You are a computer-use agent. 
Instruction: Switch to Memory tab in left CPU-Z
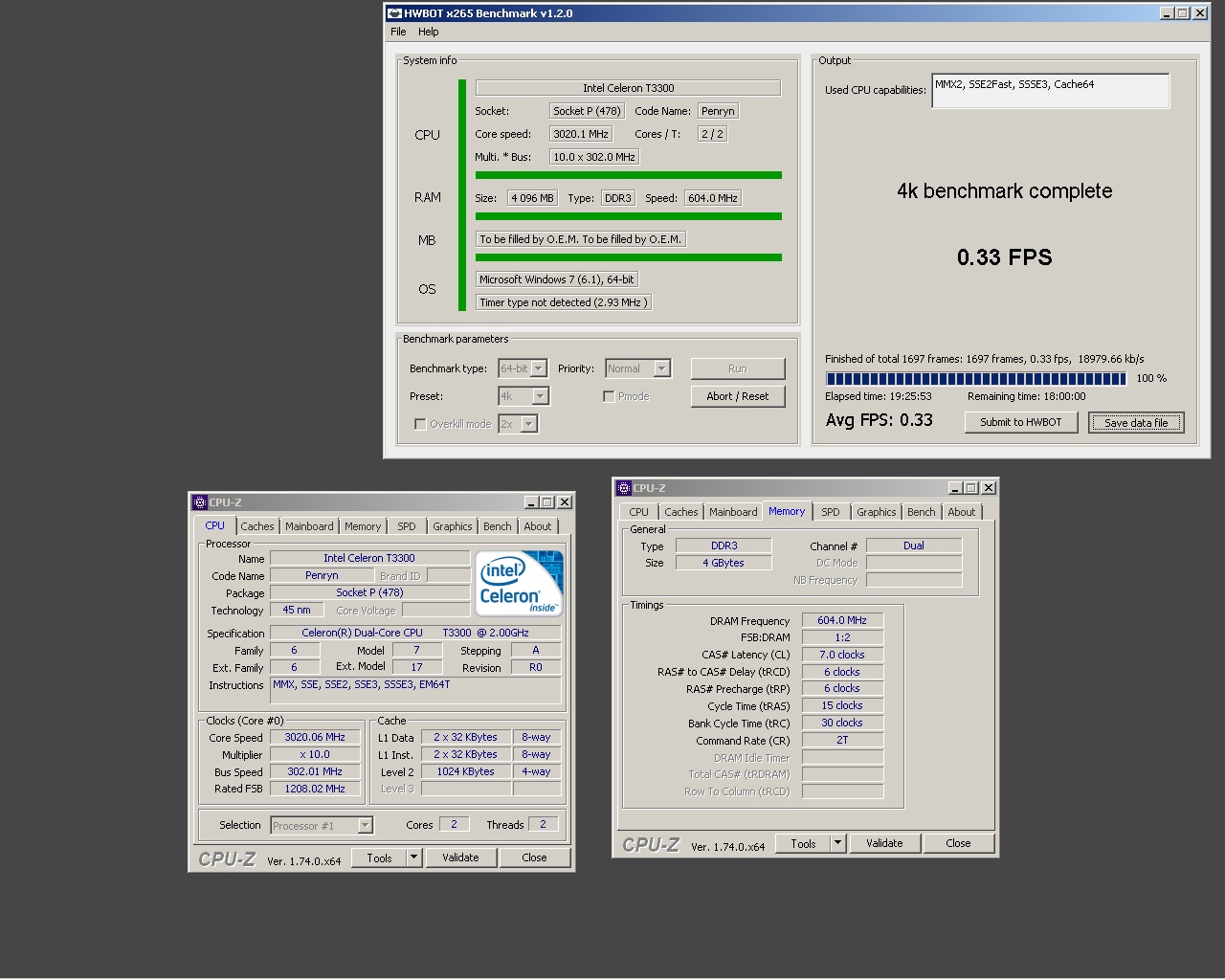(x=363, y=526)
